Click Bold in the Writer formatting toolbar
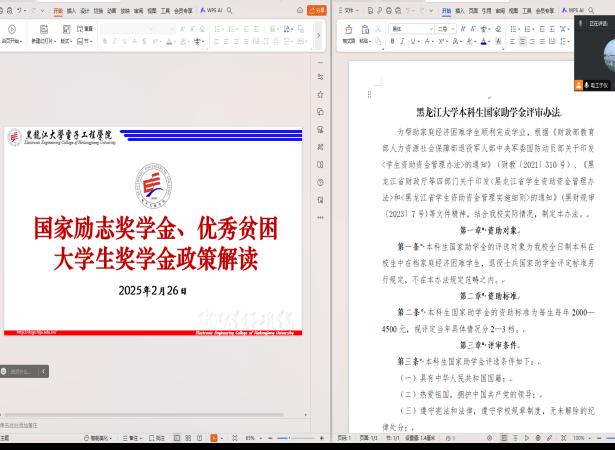The height and width of the screenshot is (450, 615). (393, 42)
